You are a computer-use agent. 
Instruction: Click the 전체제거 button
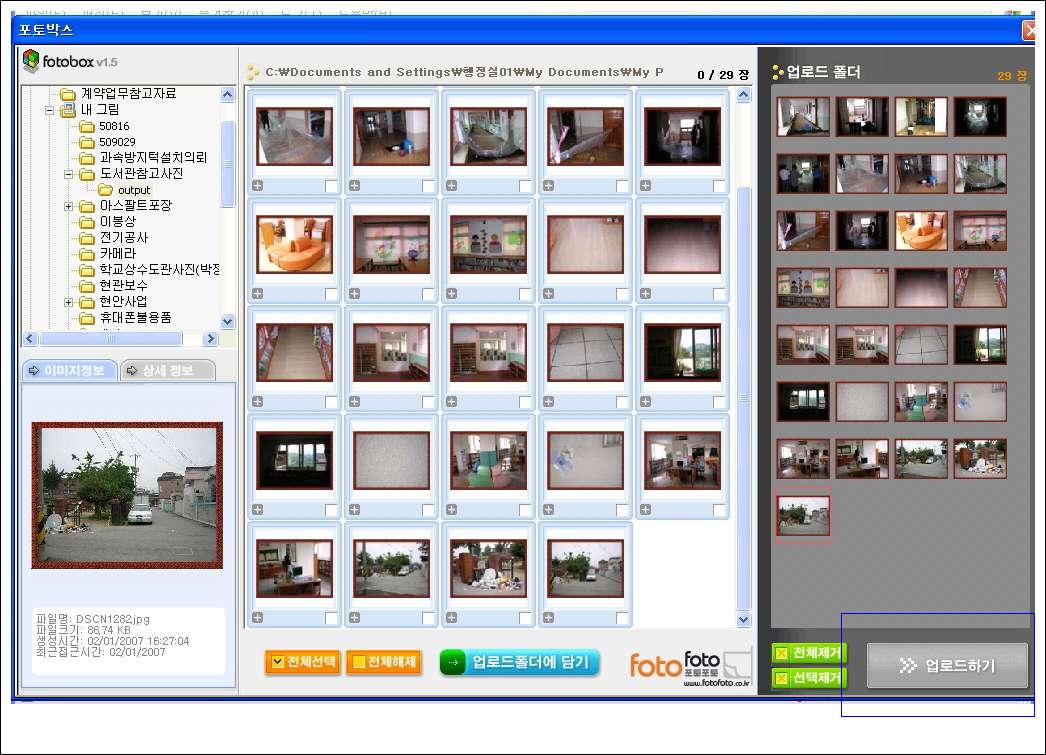click(809, 653)
